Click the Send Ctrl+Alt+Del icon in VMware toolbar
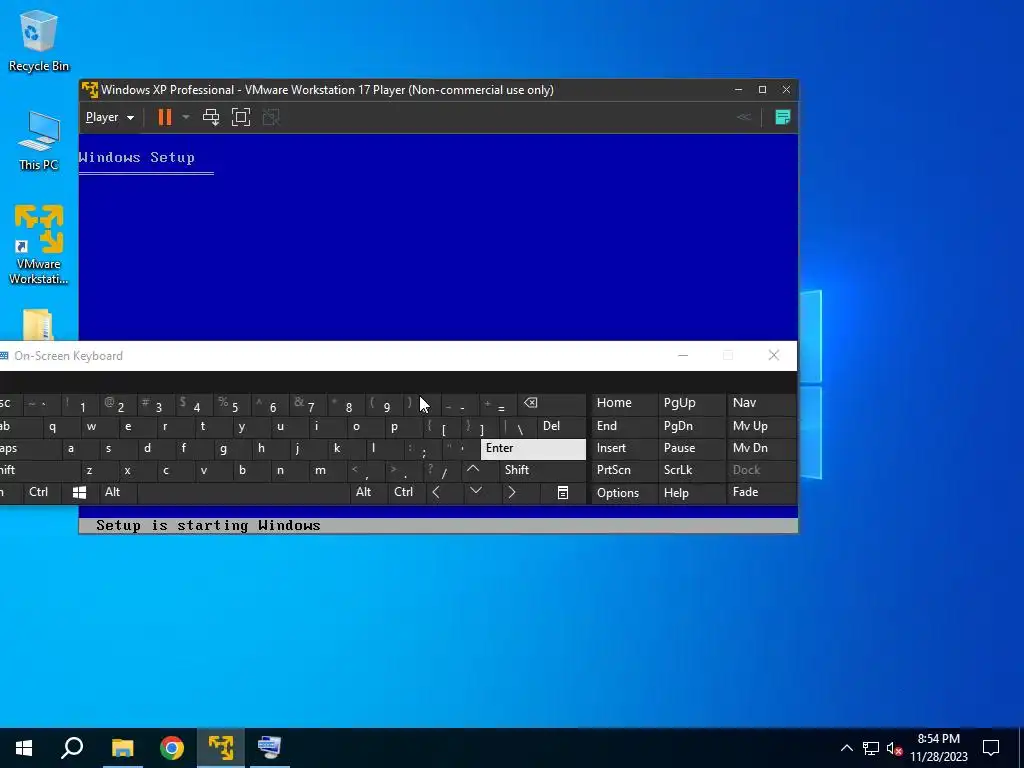1024x768 pixels. 211,118
